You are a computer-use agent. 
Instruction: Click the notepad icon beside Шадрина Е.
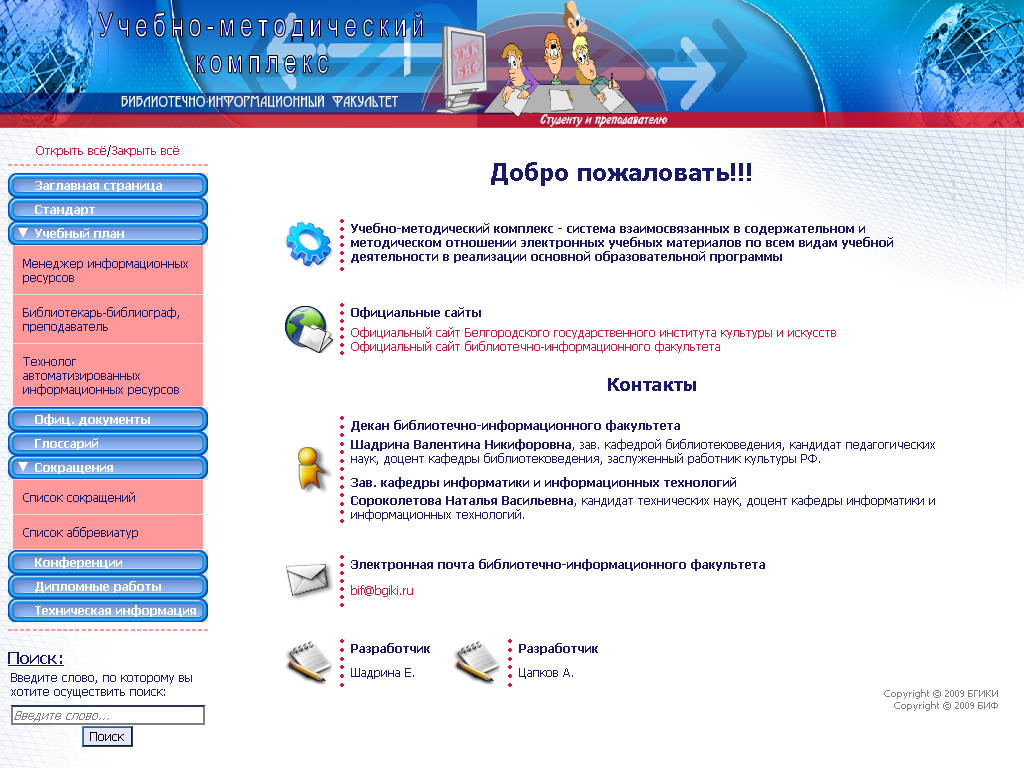pos(308,660)
